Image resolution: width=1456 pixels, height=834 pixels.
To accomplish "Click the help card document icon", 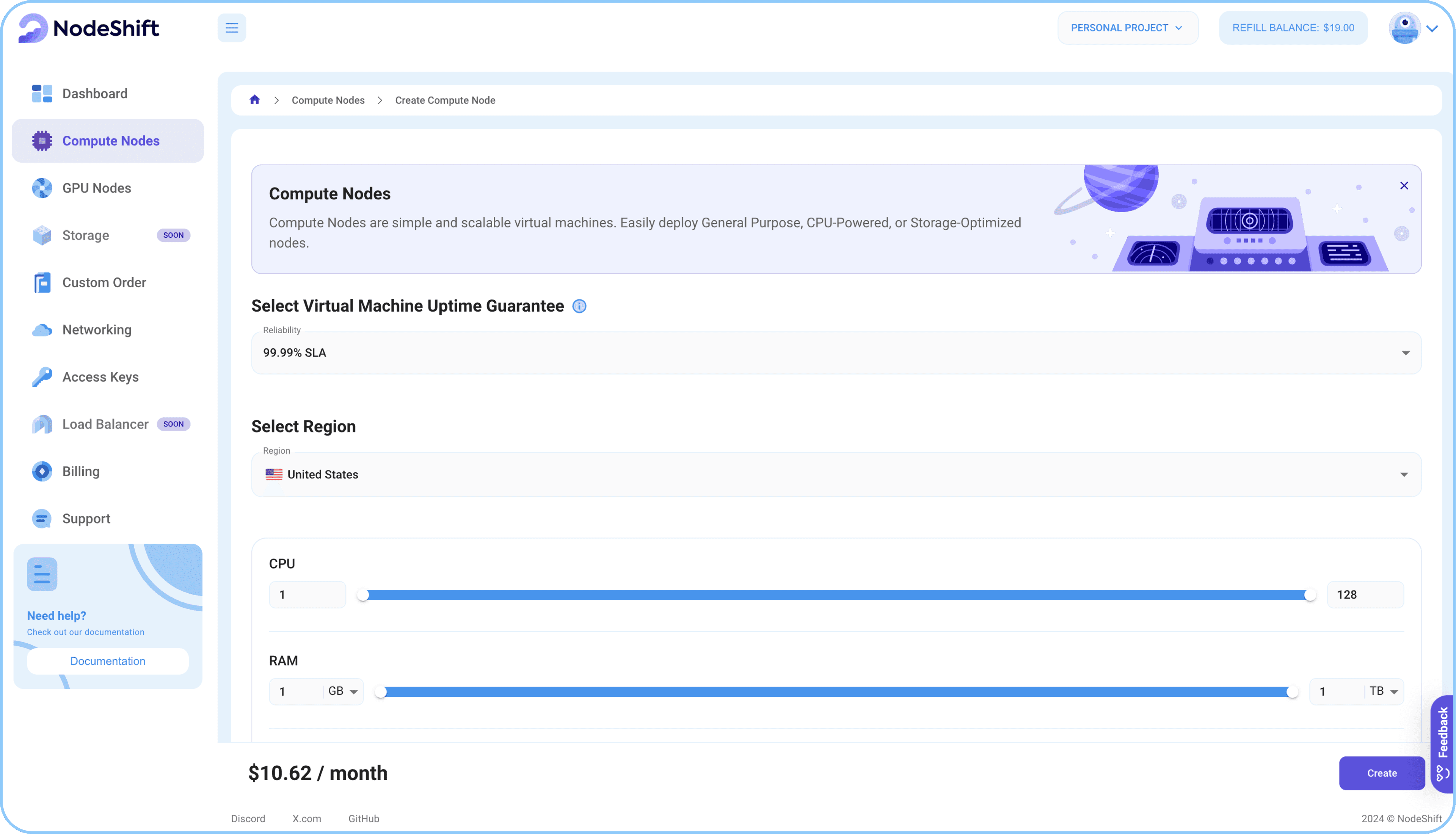I will (42, 574).
